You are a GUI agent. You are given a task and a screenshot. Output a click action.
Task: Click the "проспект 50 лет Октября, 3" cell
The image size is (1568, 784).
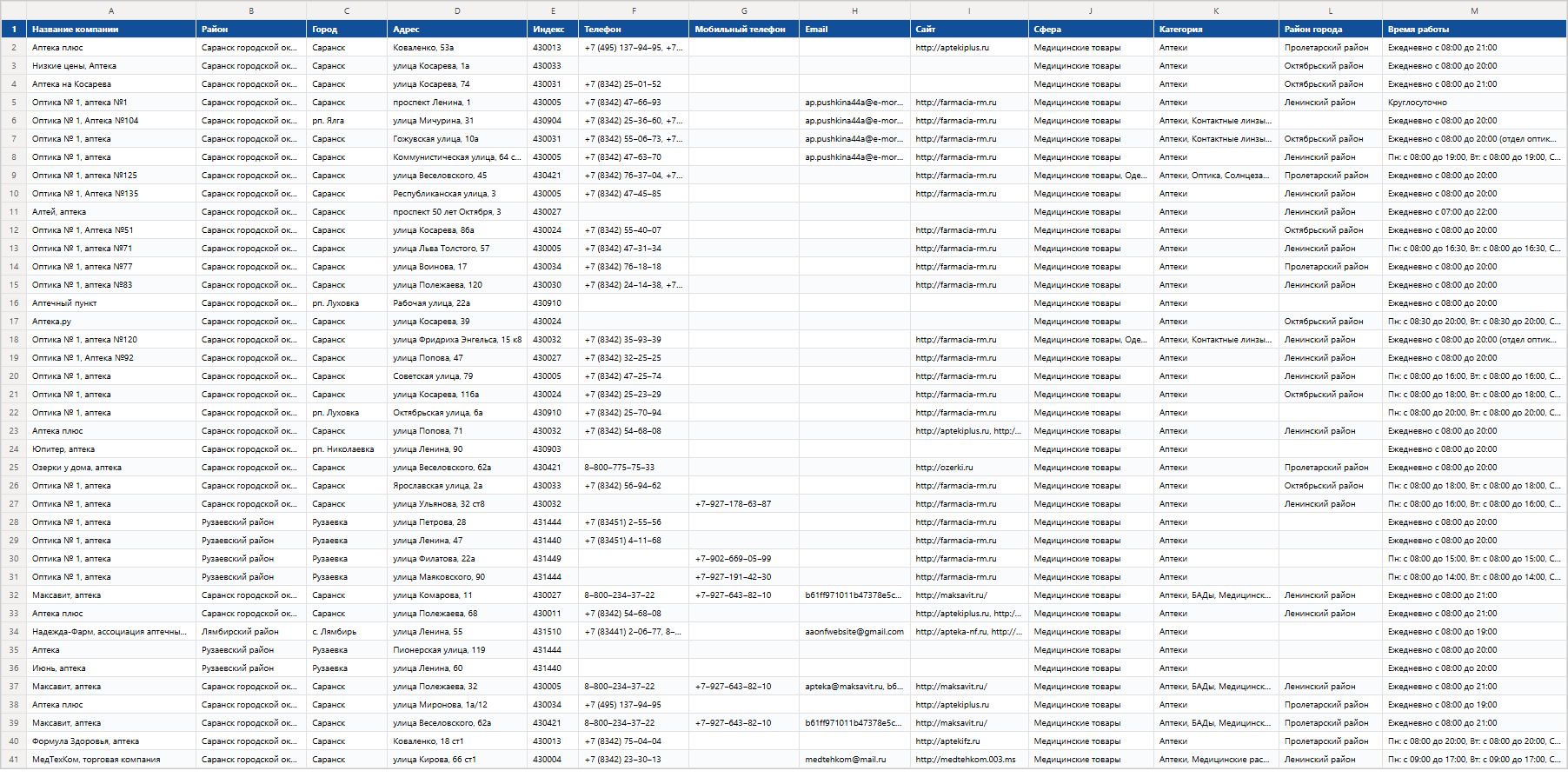(457, 211)
